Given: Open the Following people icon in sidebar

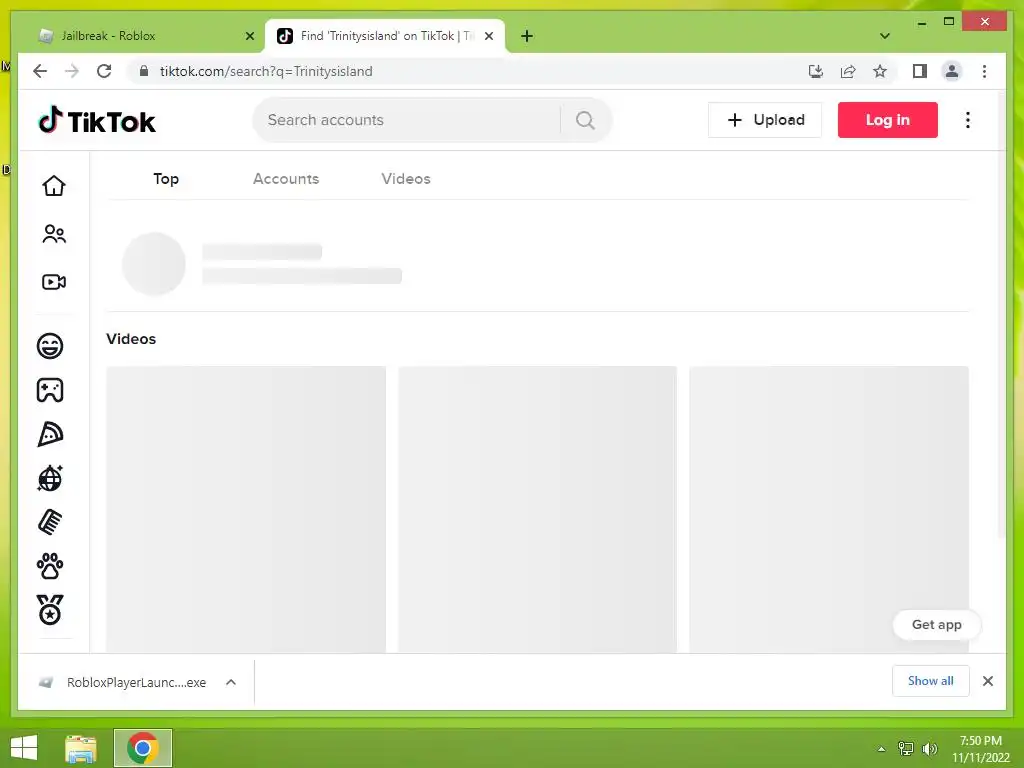Looking at the screenshot, I should pos(54,234).
